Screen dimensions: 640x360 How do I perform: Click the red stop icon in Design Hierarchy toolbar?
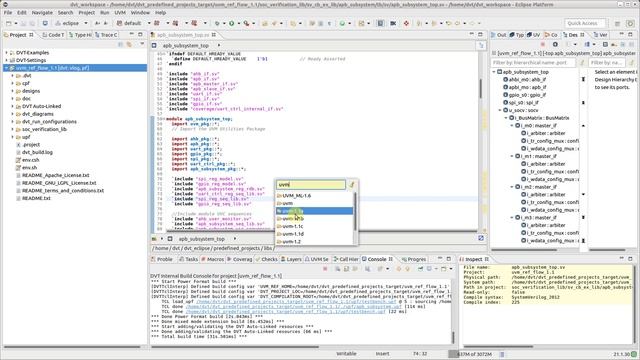(x=542, y=44)
